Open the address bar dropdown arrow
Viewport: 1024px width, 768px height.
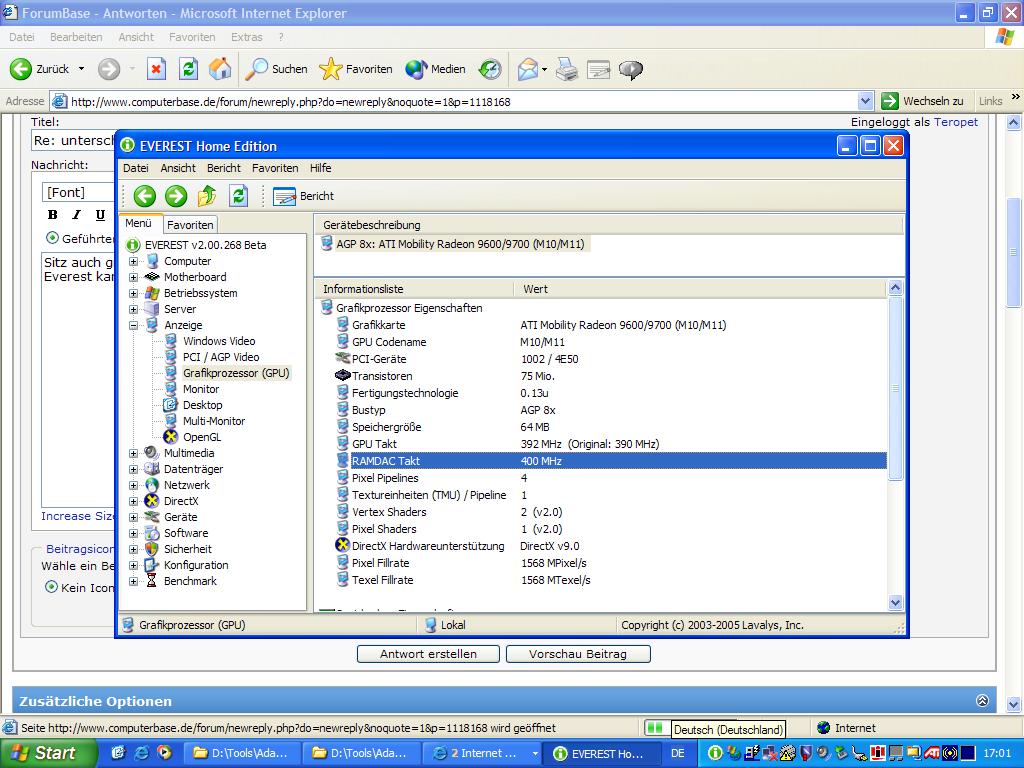(x=865, y=101)
